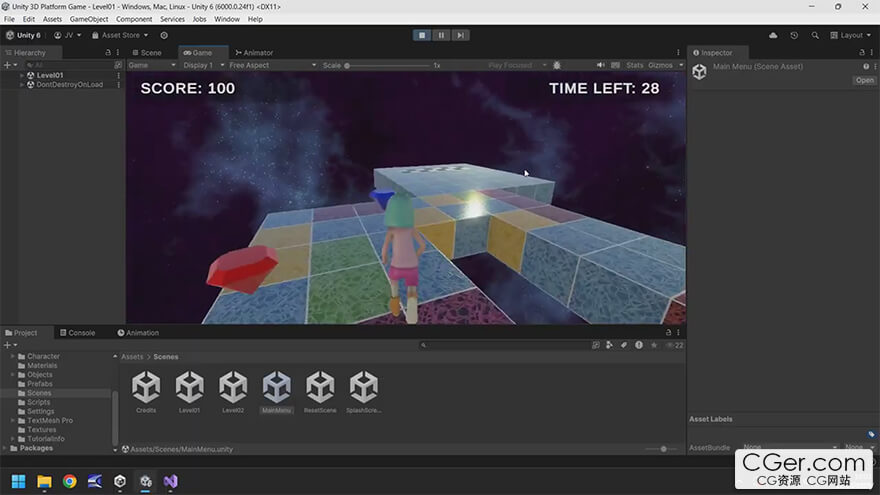Image resolution: width=880 pixels, height=495 pixels.
Task: Toggle Gizmos in Game view
Action: (660, 66)
